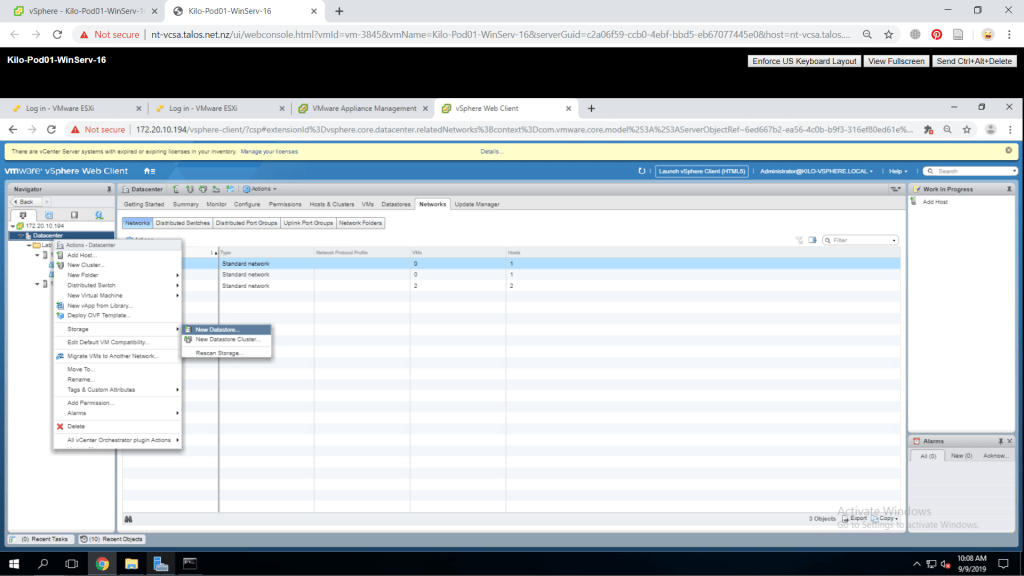Click the find binoculars icon below table
The height and width of the screenshot is (576, 1024).
[129, 518]
